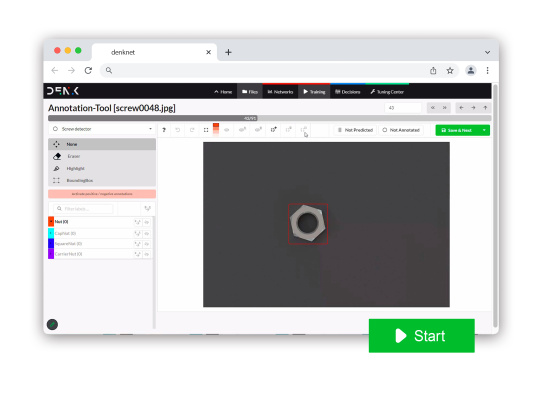Open the Training menu item
The width and height of the screenshot is (540, 408).
click(314, 92)
